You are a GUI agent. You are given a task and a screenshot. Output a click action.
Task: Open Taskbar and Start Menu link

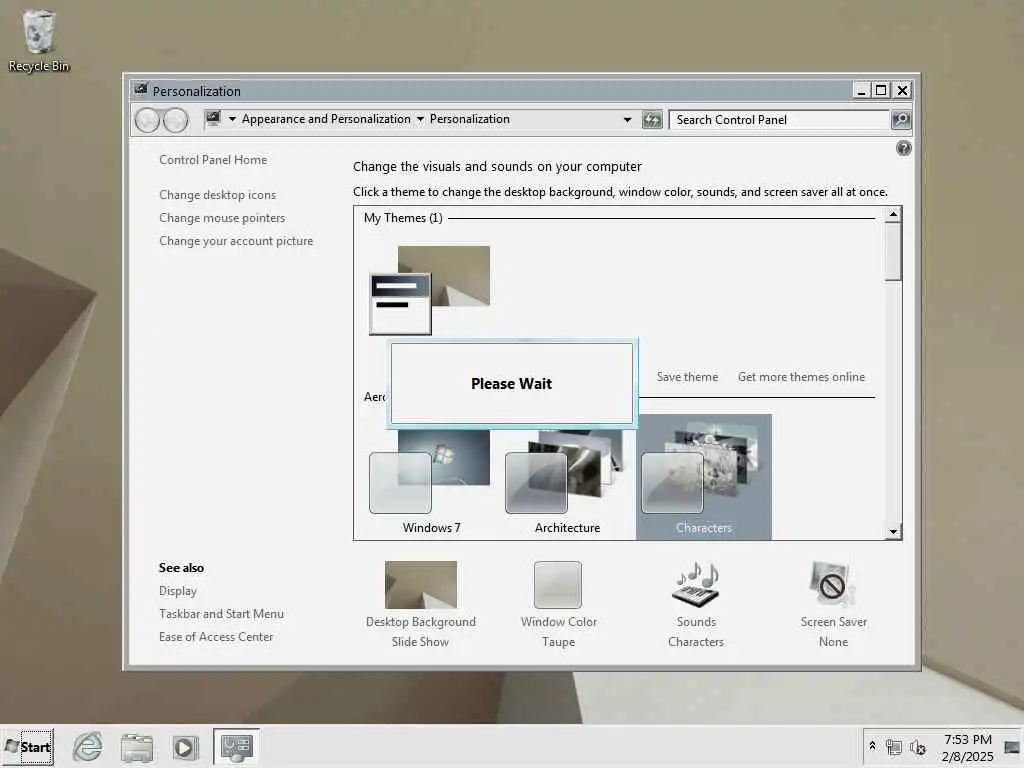click(221, 614)
